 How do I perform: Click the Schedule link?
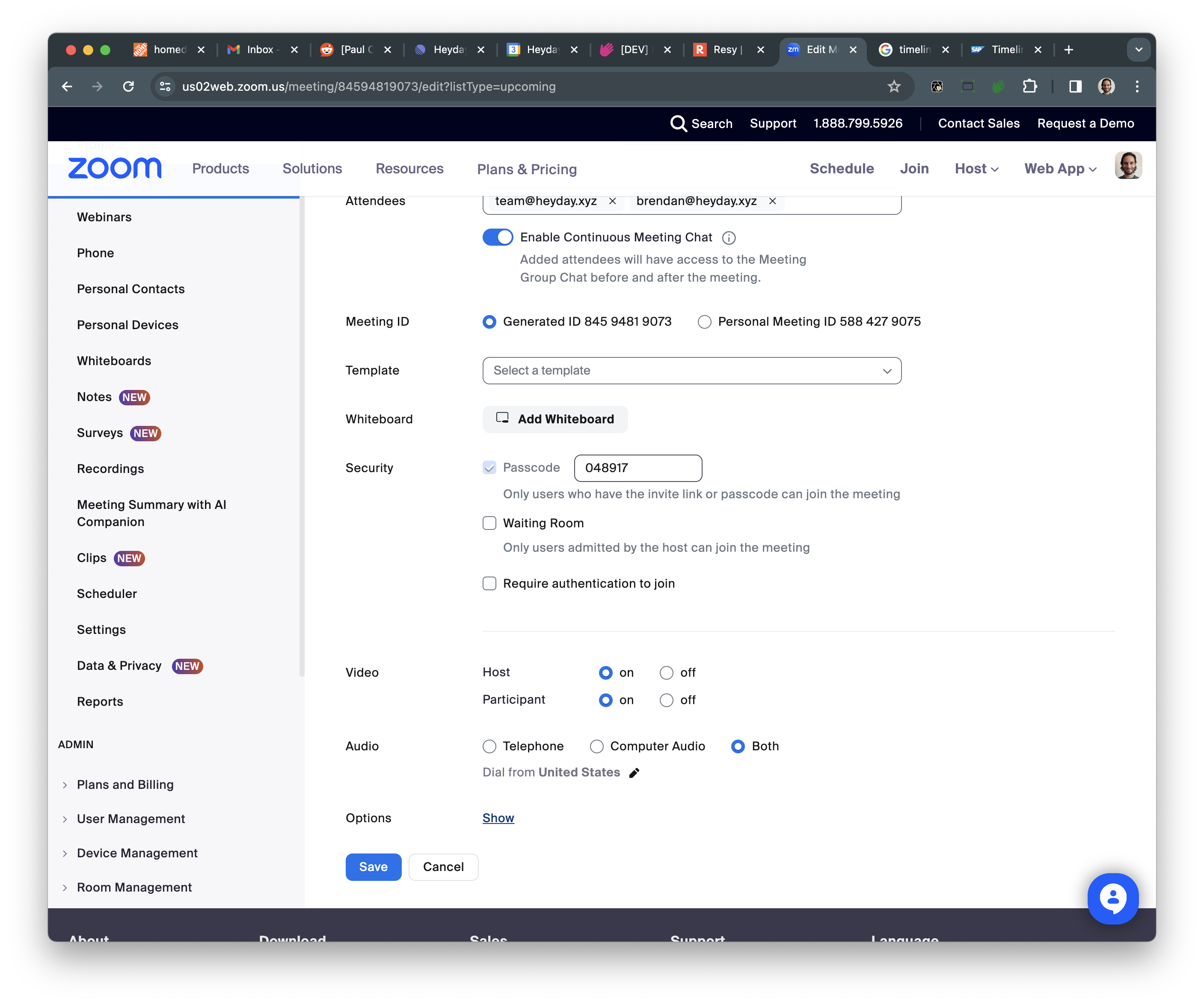841,169
